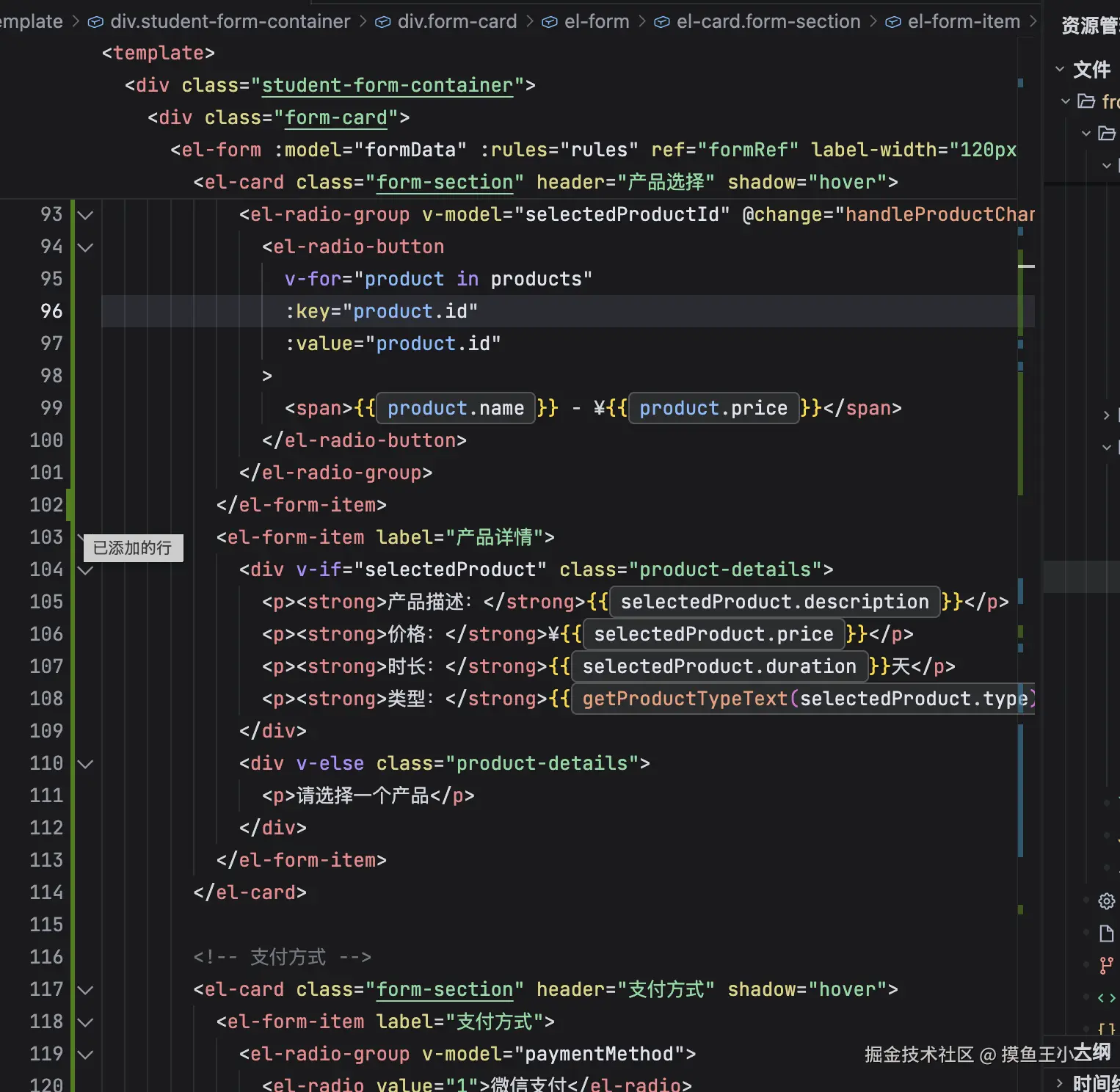The image size is (1120, 1092).
Task: Click the blank document file icon
Action: point(1106,933)
